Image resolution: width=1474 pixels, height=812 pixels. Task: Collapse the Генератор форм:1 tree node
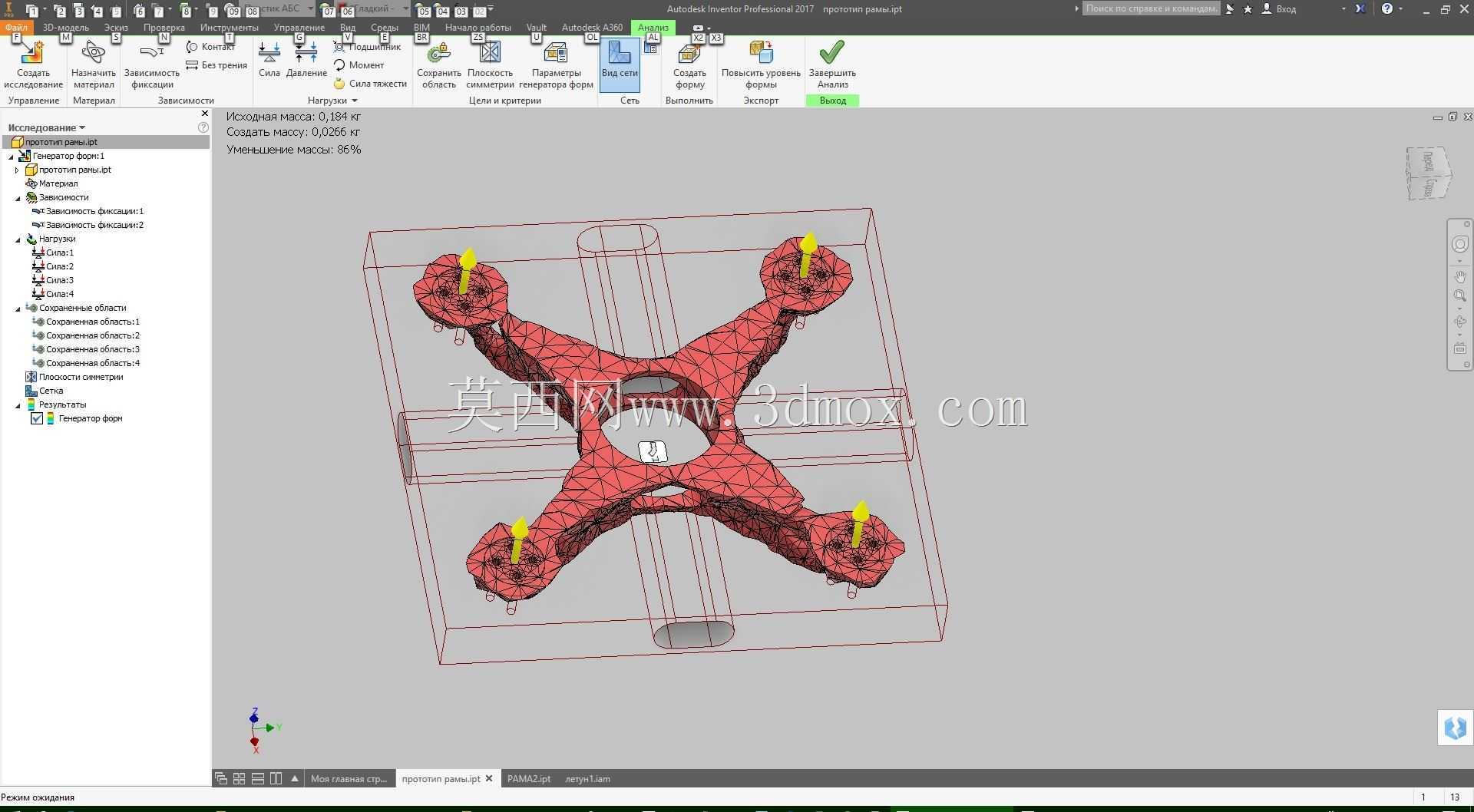tap(11, 157)
